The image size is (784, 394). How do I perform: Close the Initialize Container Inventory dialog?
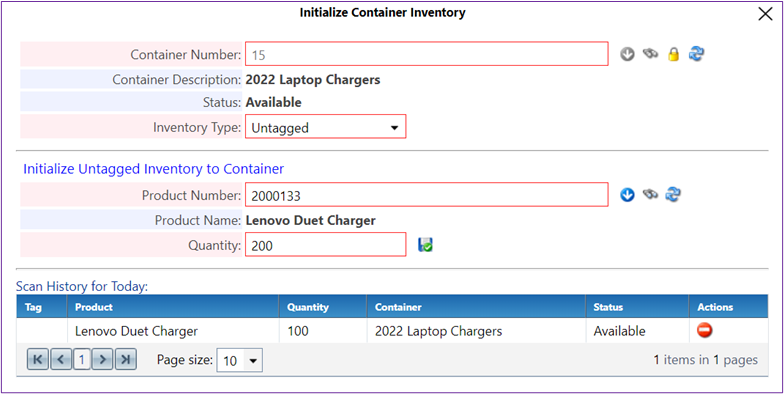pos(766,14)
